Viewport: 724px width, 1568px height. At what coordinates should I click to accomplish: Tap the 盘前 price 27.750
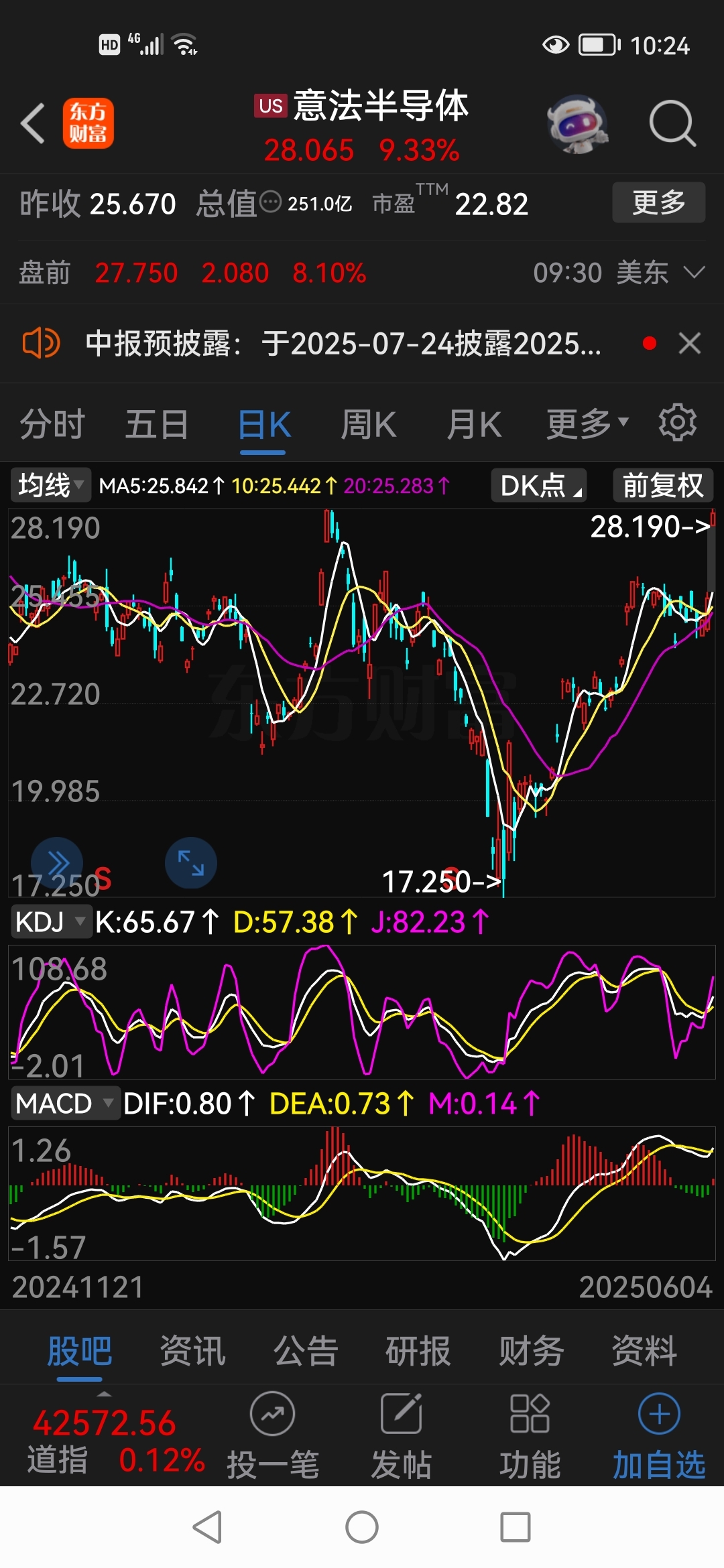tap(136, 273)
